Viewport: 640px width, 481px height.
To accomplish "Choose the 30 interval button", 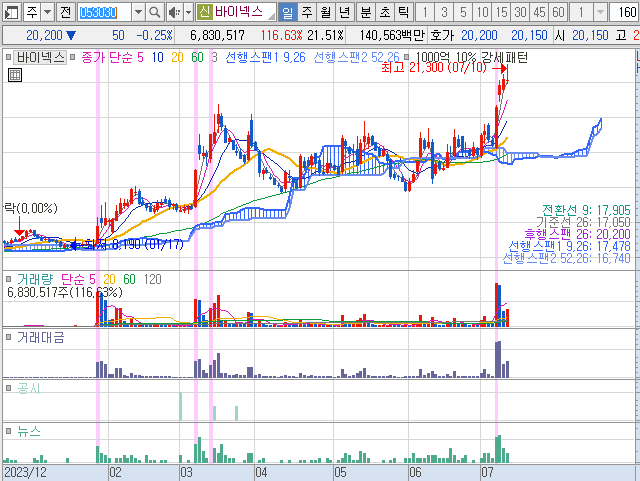I will coord(520,13).
